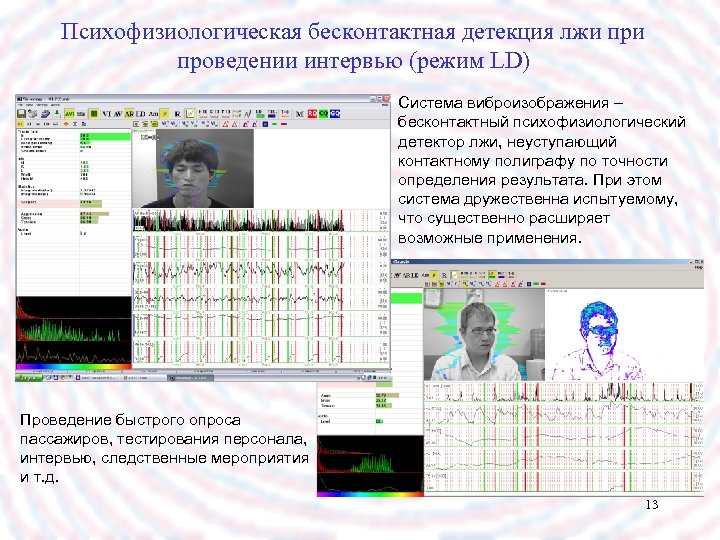The width and height of the screenshot is (720, 540).
Task: Open the chart icon in the lower window toolbar
Action: [455, 276]
